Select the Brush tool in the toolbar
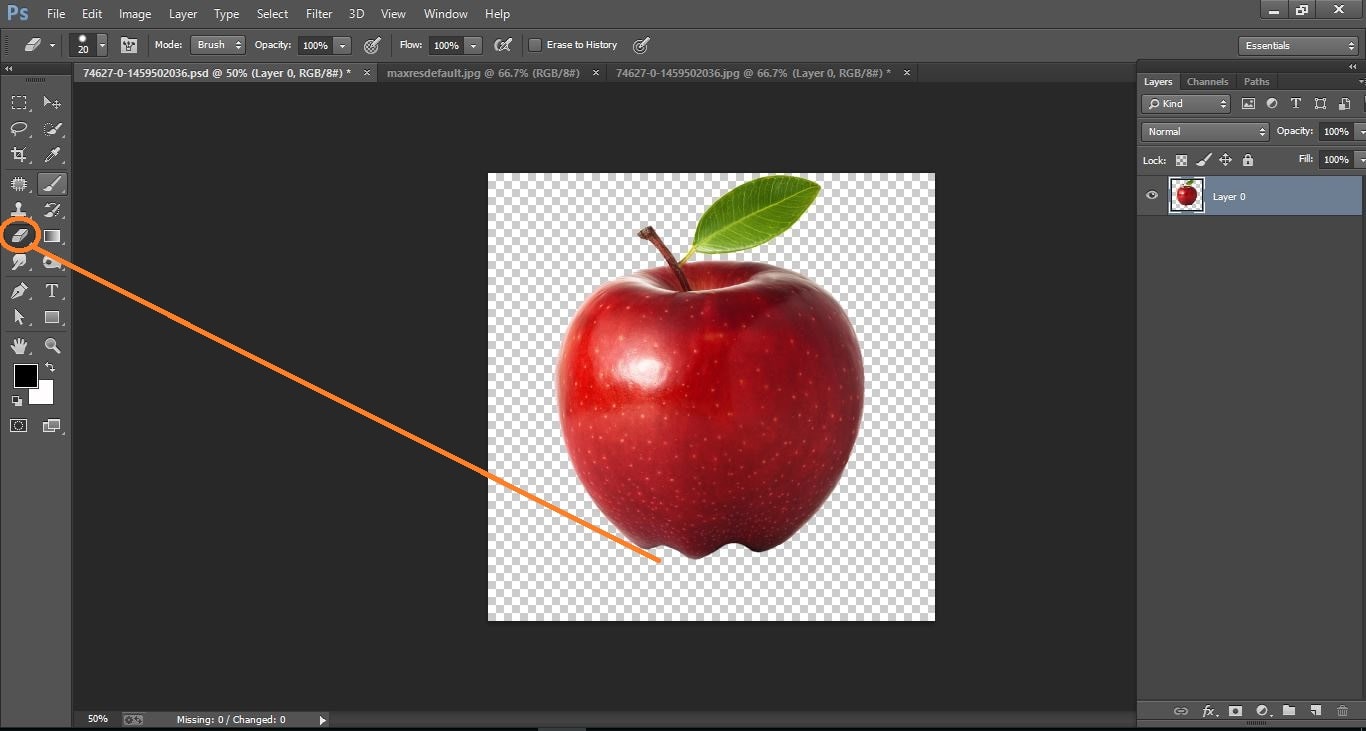1366x731 pixels. tap(52, 184)
